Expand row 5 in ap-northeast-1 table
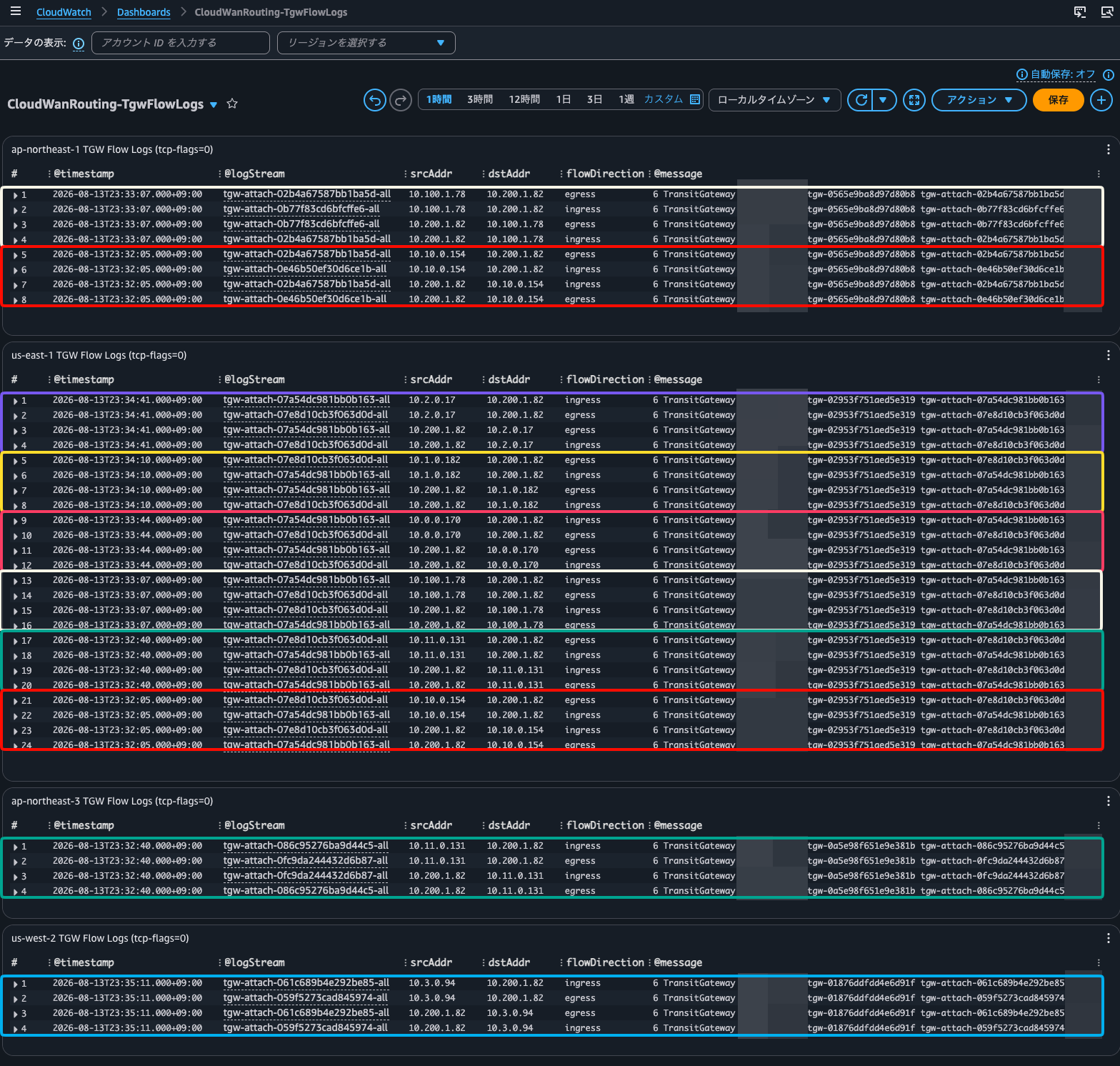This screenshot has width=1120, height=1066. tap(15, 255)
